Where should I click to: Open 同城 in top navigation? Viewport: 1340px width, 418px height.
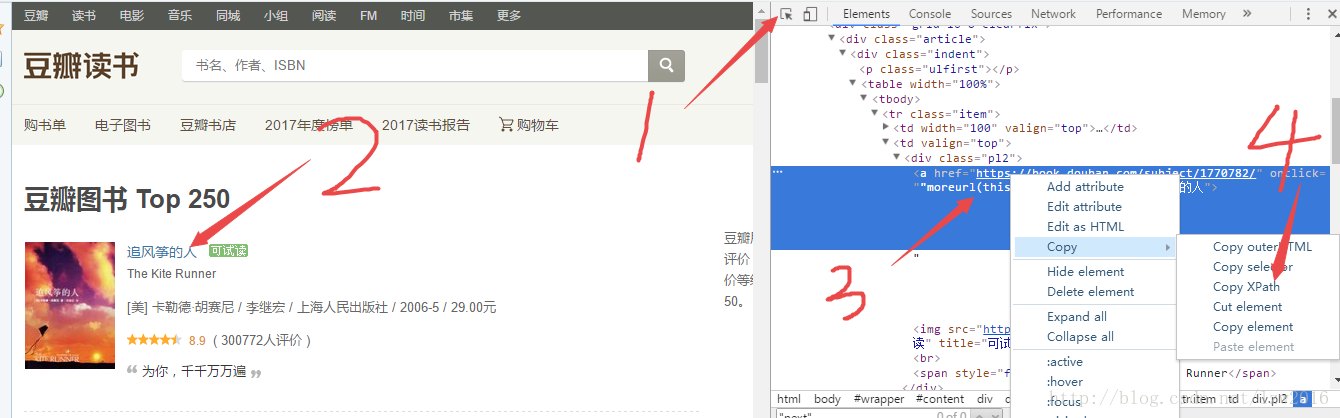[228, 15]
